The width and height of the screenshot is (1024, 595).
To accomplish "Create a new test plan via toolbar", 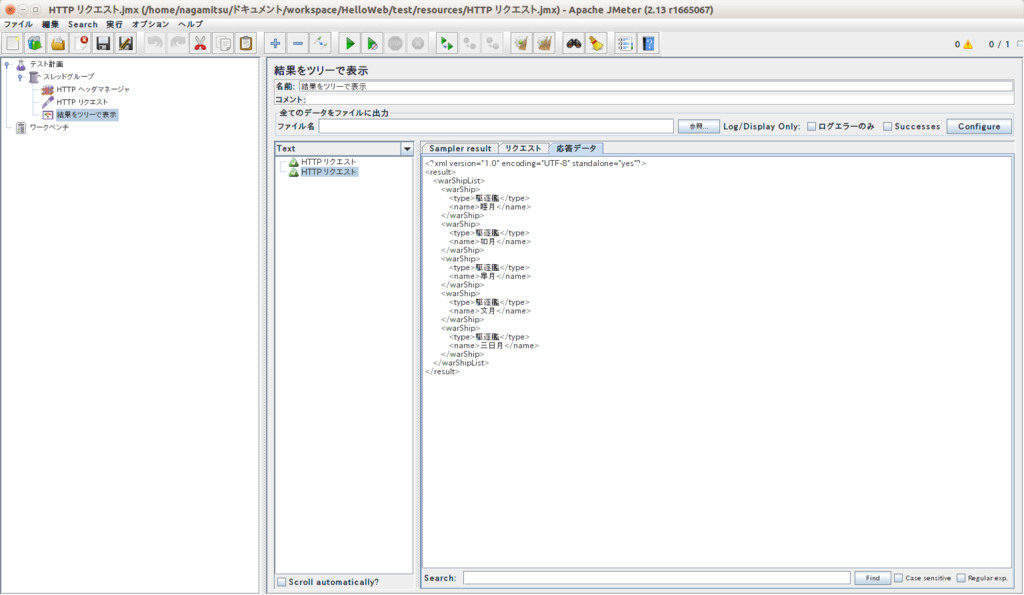I will (x=12, y=44).
